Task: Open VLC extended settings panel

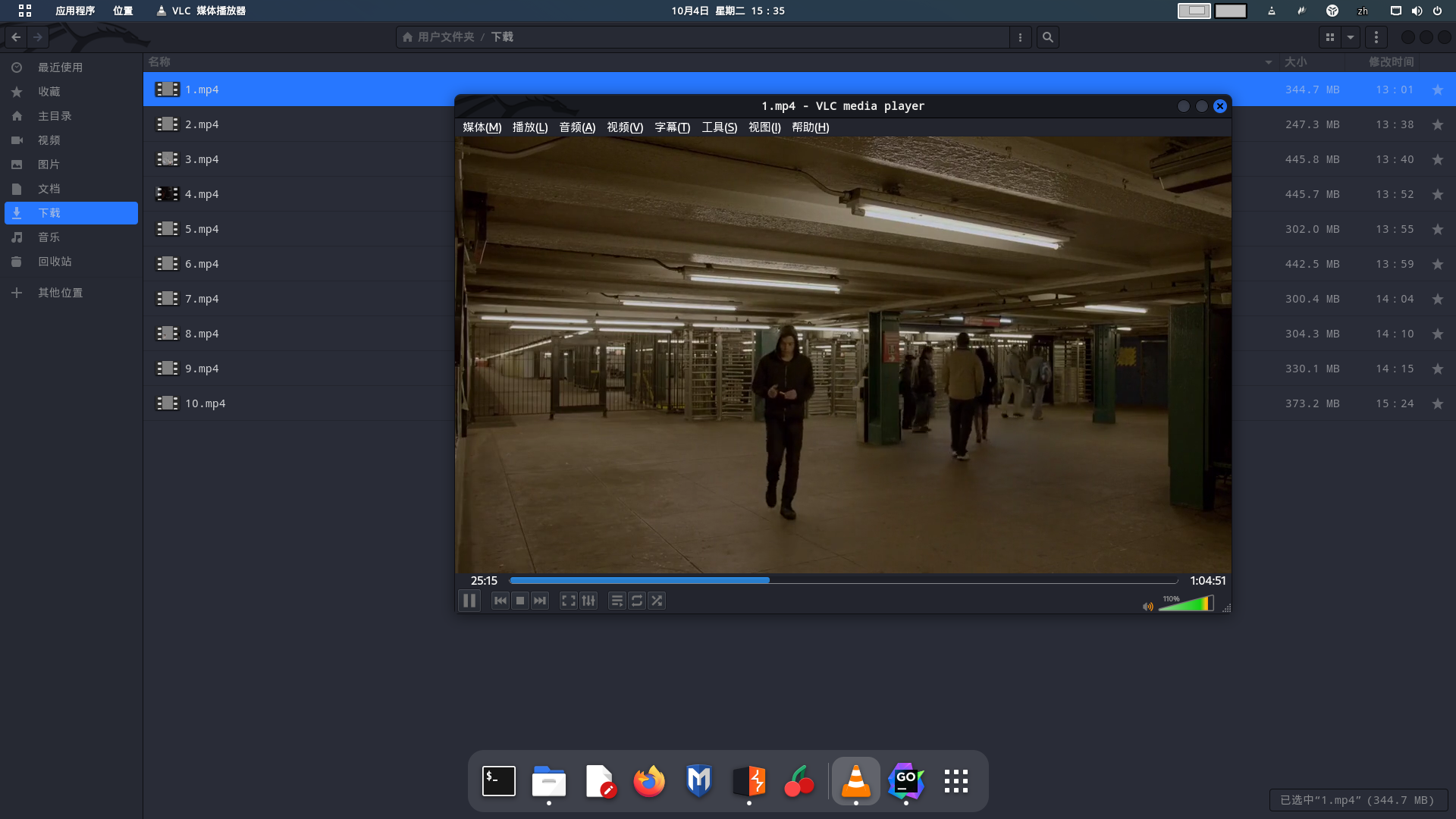Action: 588,601
